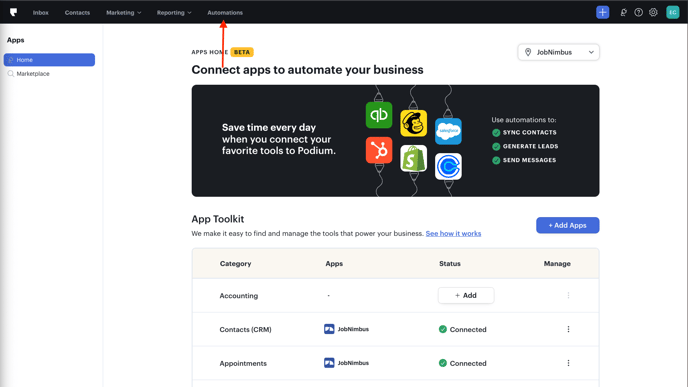Click the Marketplace search icon
This screenshot has width=688, height=387.
click(x=11, y=74)
